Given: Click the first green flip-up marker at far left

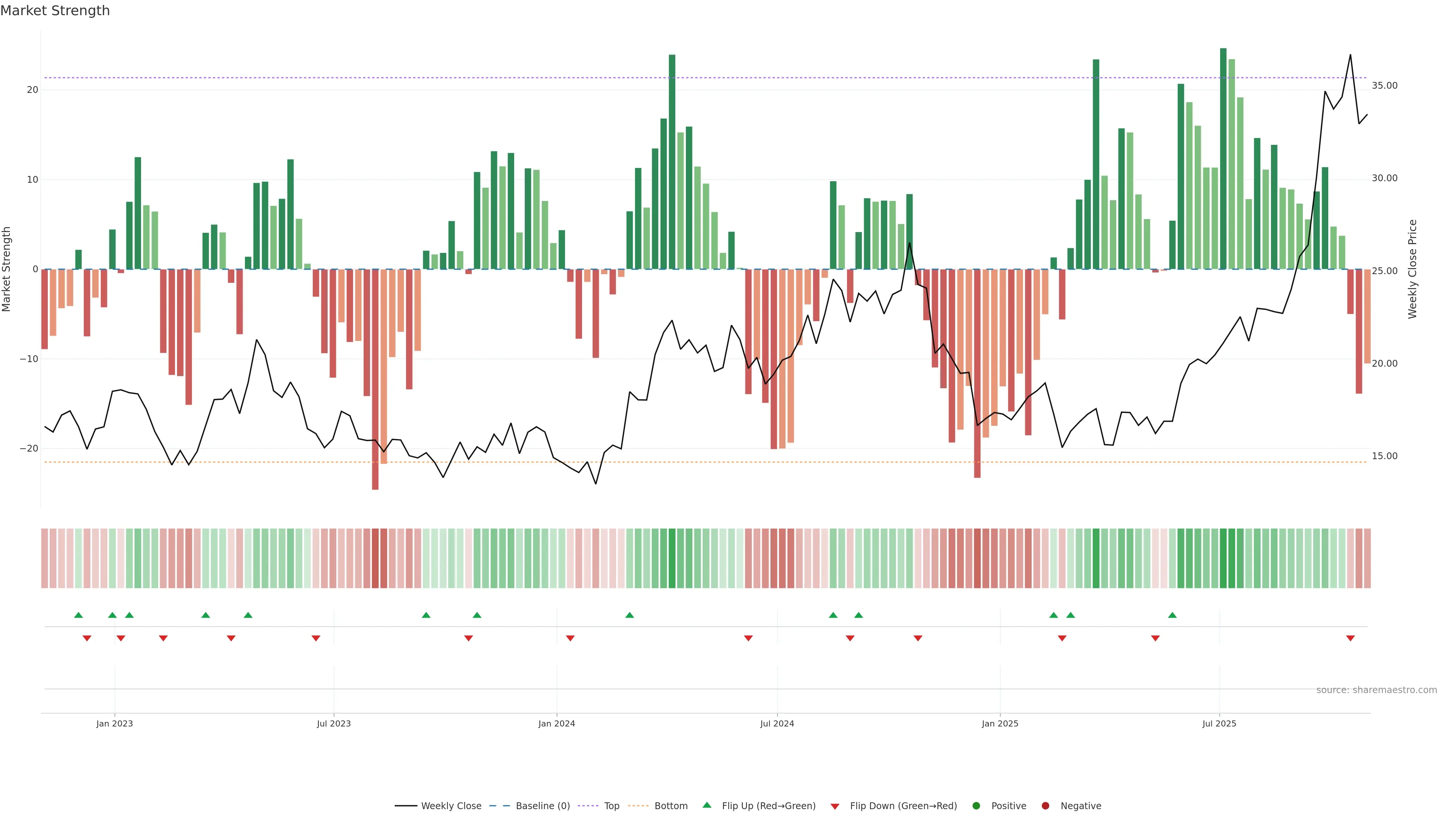Looking at the screenshot, I should click(78, 615).
